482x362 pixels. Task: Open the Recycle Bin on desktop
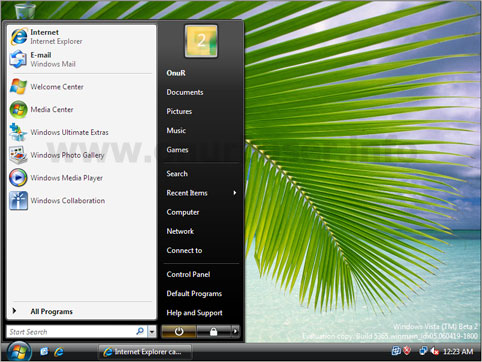tap(25, 10)
